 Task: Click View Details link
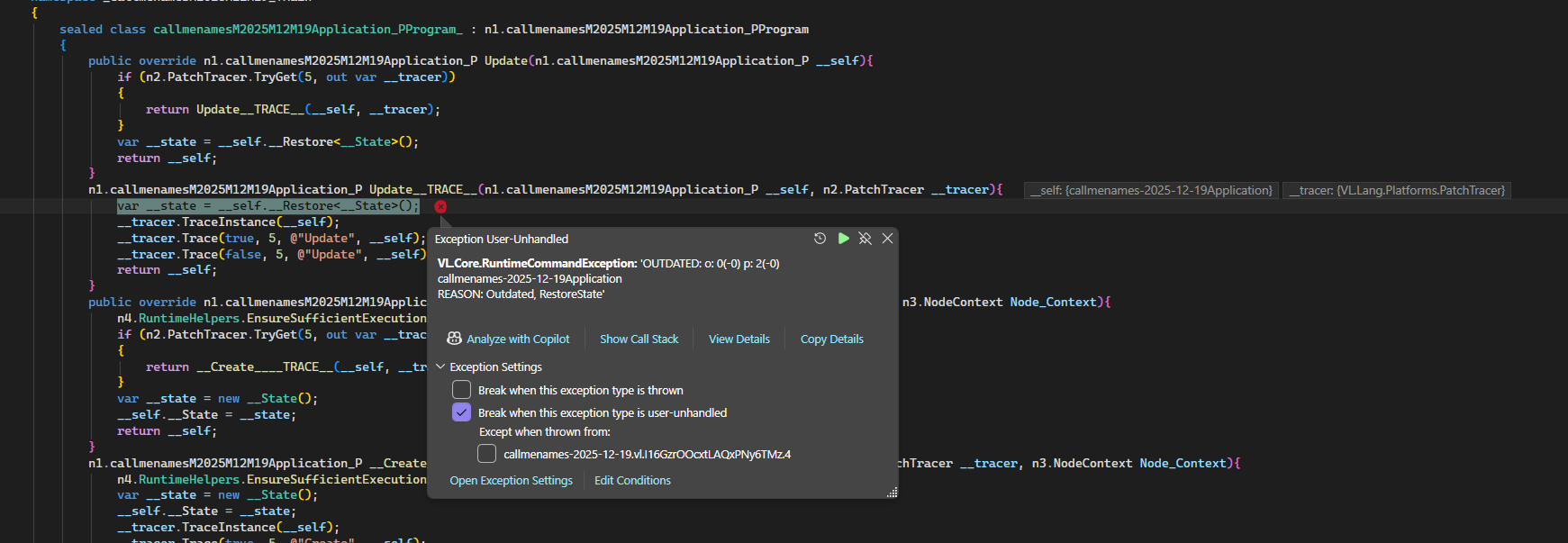[739, 339]
